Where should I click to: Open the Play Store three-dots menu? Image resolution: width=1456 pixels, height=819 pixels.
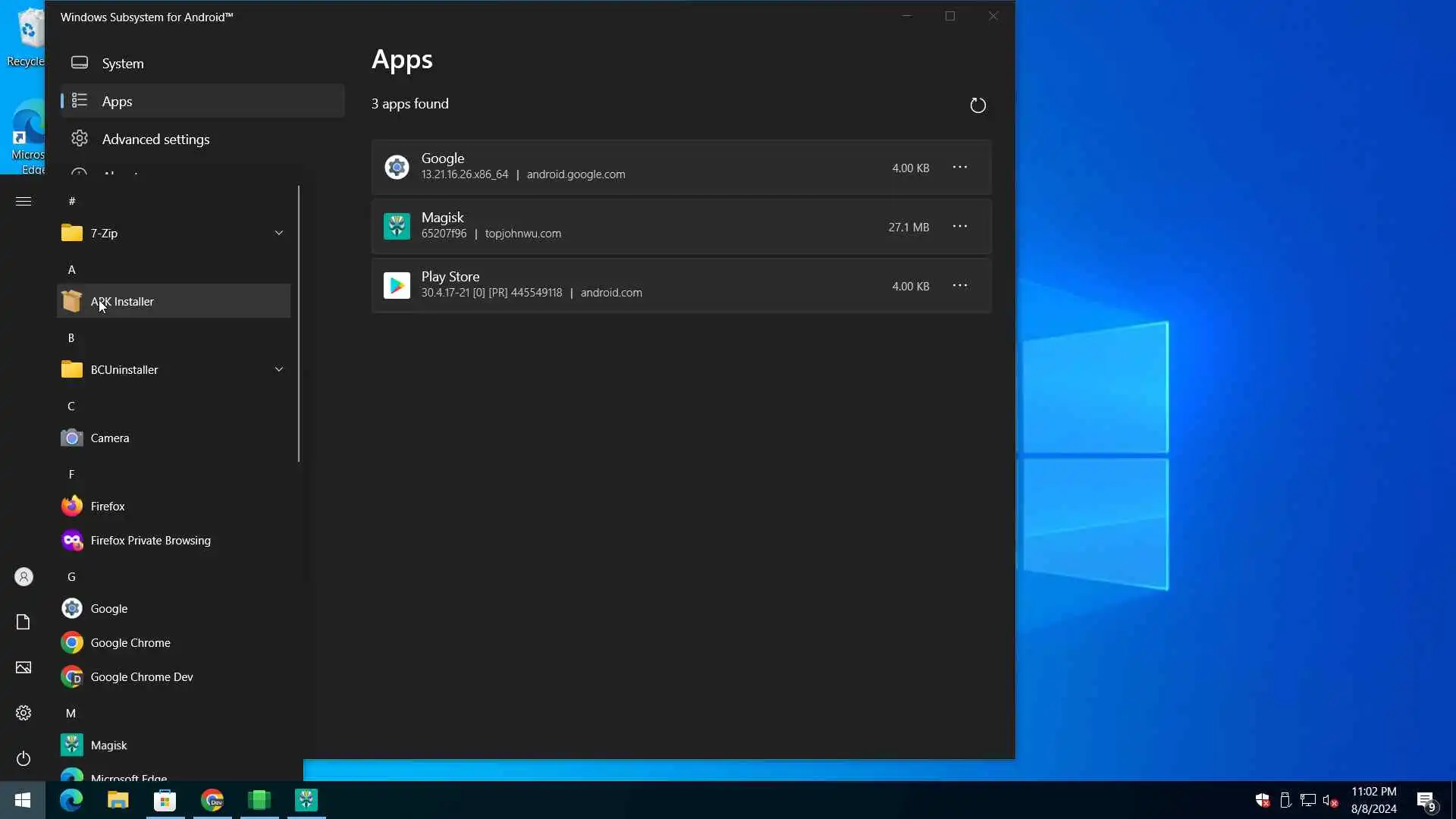pos(960,286)
